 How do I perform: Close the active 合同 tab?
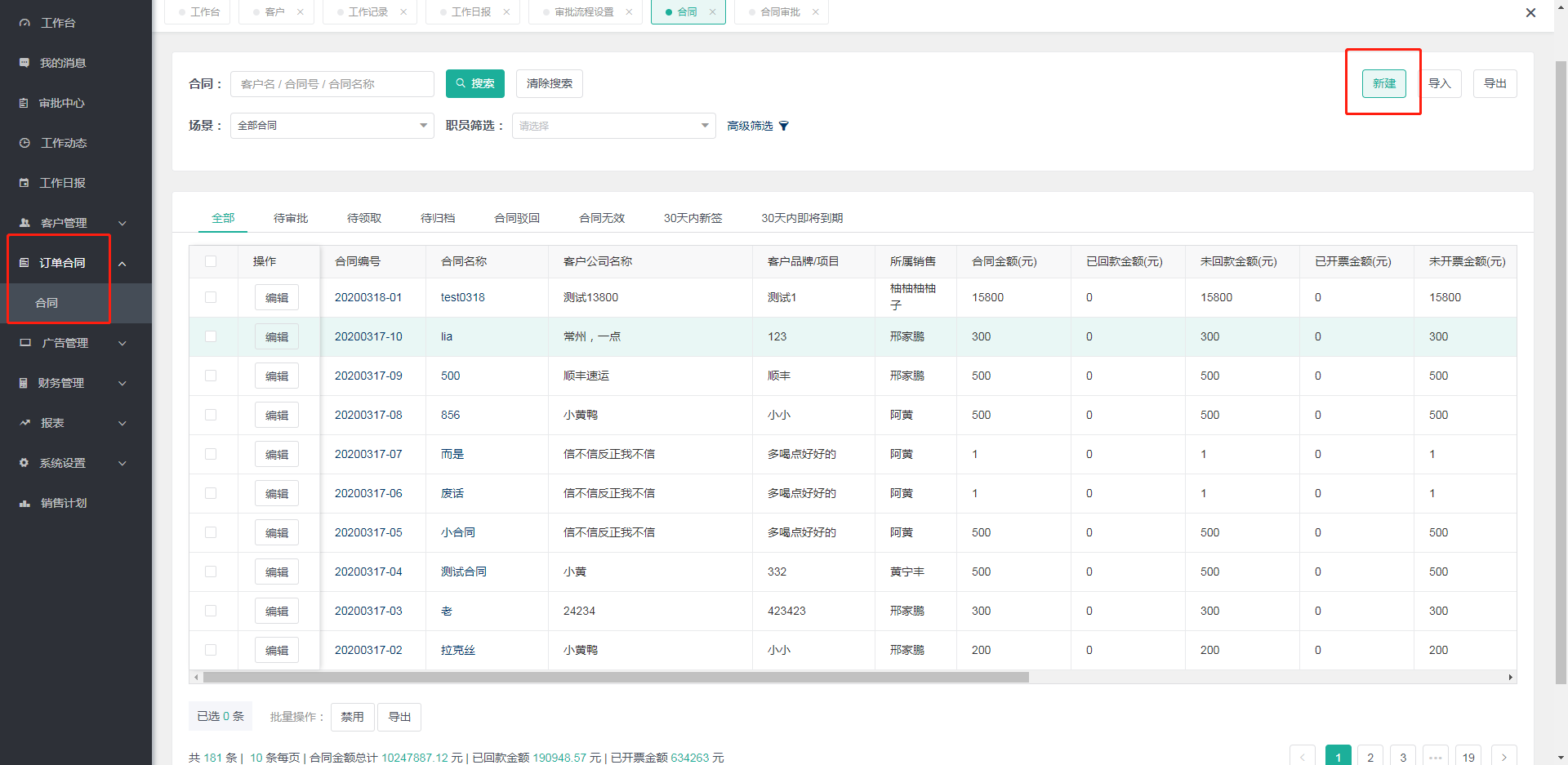pyautogui.click(x=712, y=12)
